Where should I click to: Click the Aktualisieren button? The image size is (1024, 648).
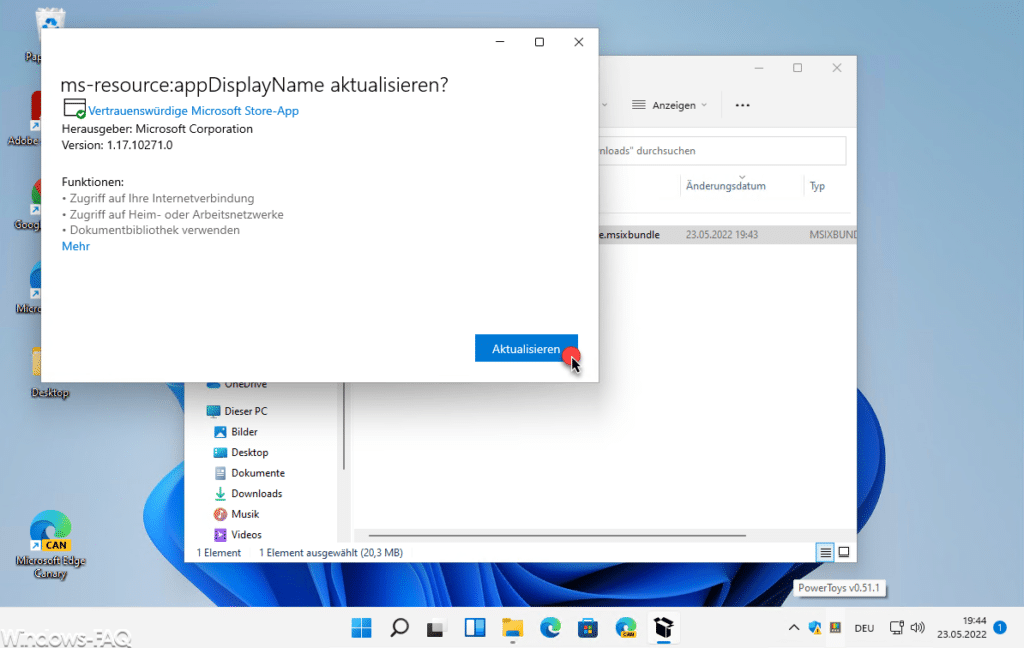tap(526, 348)
